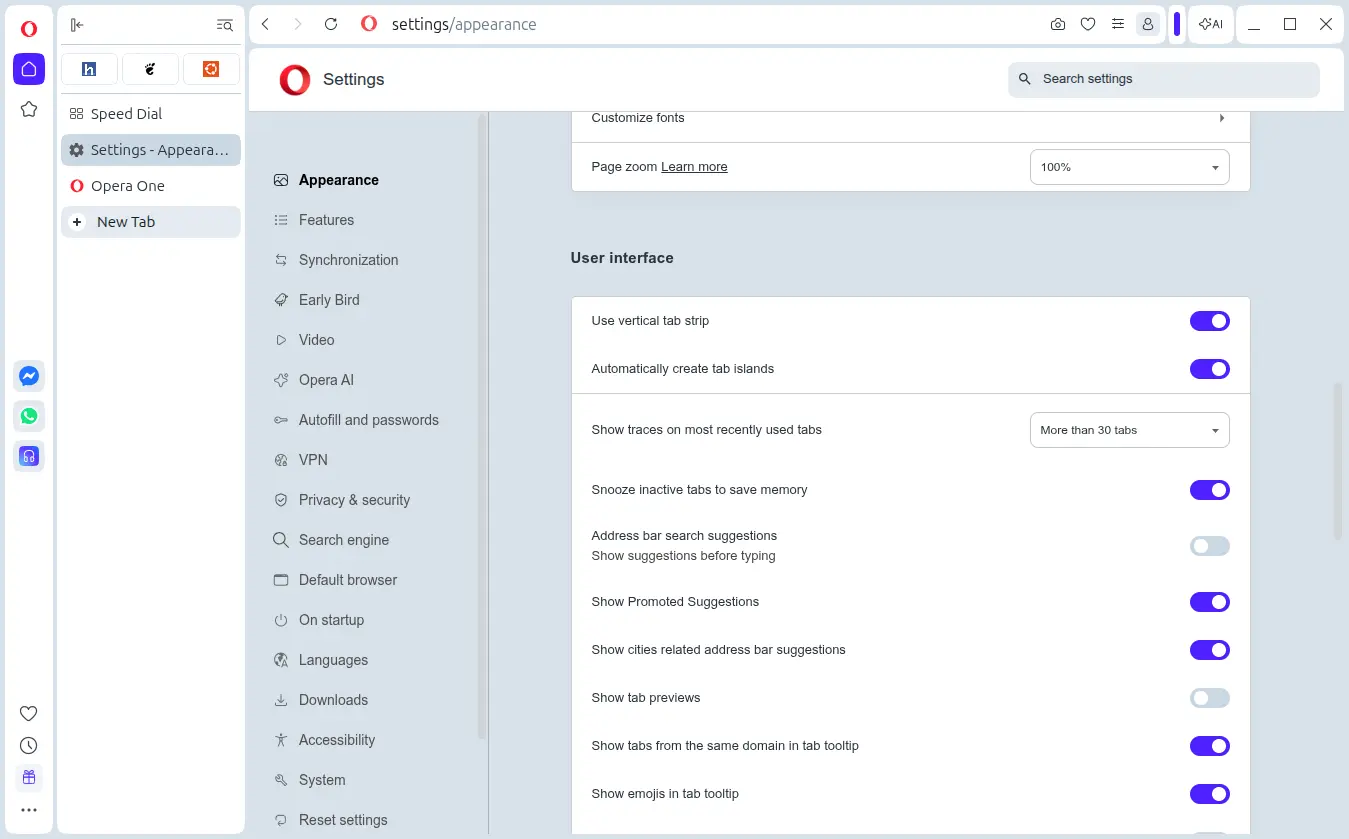The image size is (1349, 839).
Task: Open the GNOME foot pinned tab
Action: 150,69
